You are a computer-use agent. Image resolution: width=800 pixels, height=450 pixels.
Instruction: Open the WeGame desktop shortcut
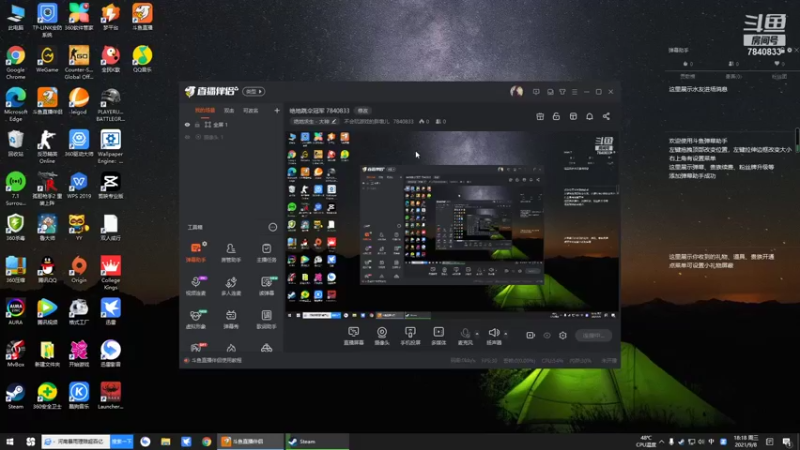pos(47,59)
